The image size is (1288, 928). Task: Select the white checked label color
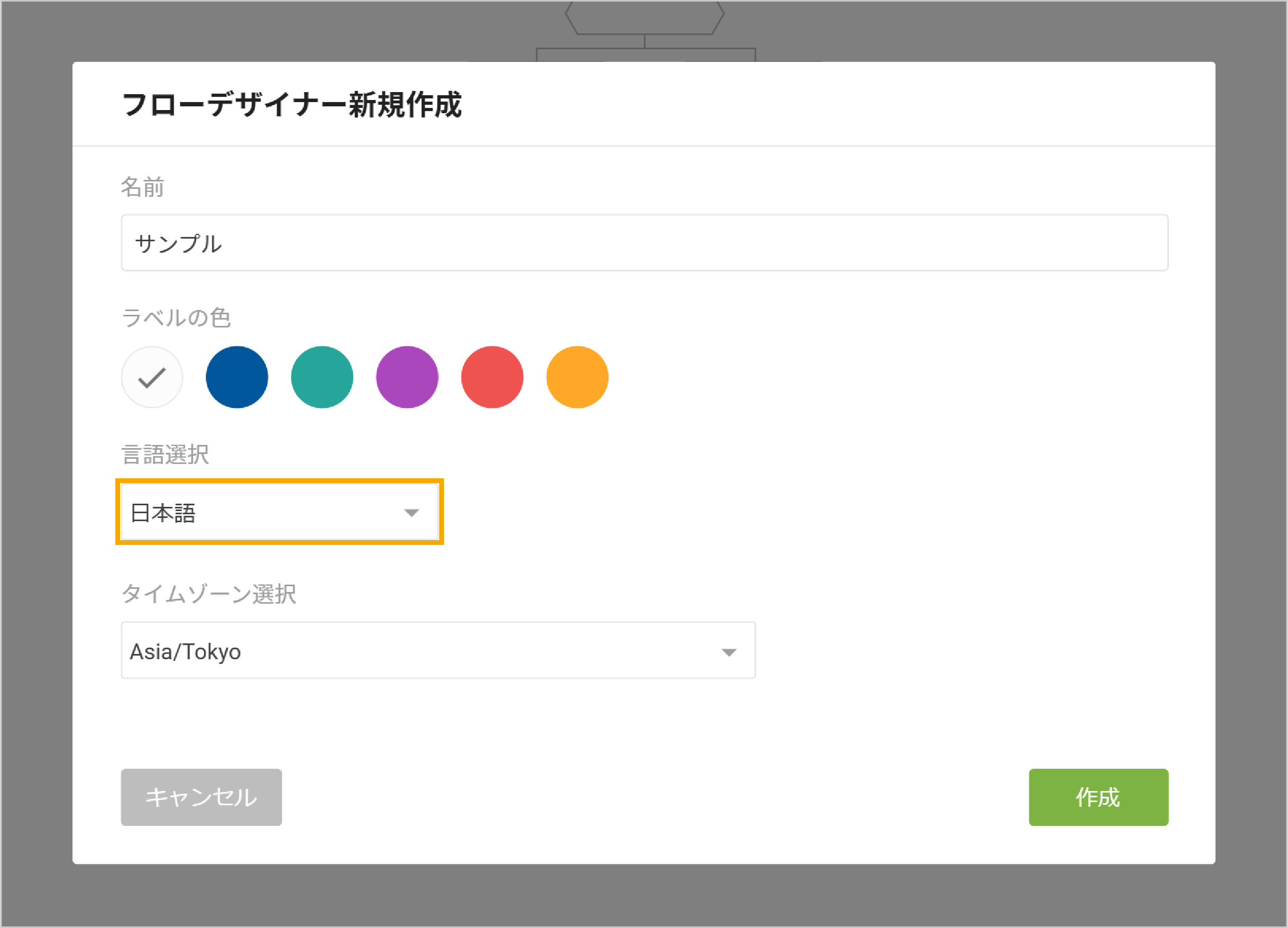pyautogui.click(x=152, y=377)
